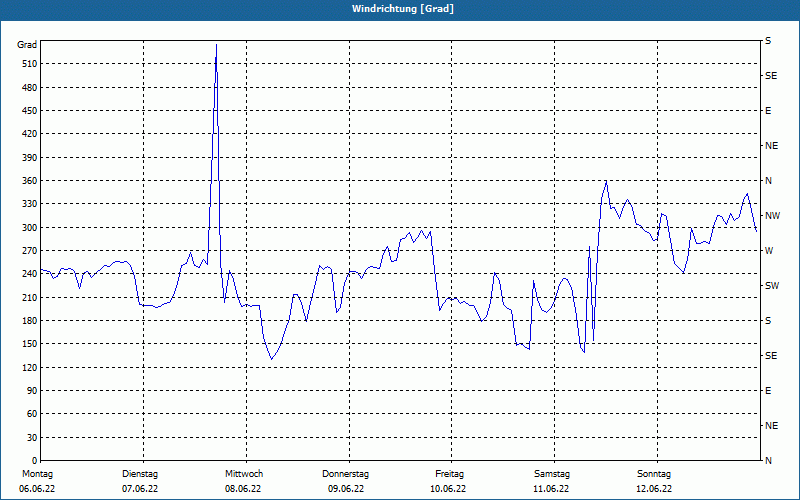Select the 210 y-axis value

coord(30,297)
